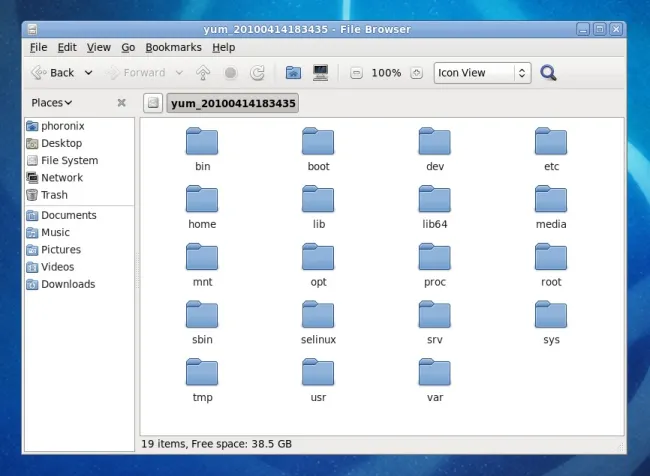
Task: Select the bin folder
Action: coord(202,149)
